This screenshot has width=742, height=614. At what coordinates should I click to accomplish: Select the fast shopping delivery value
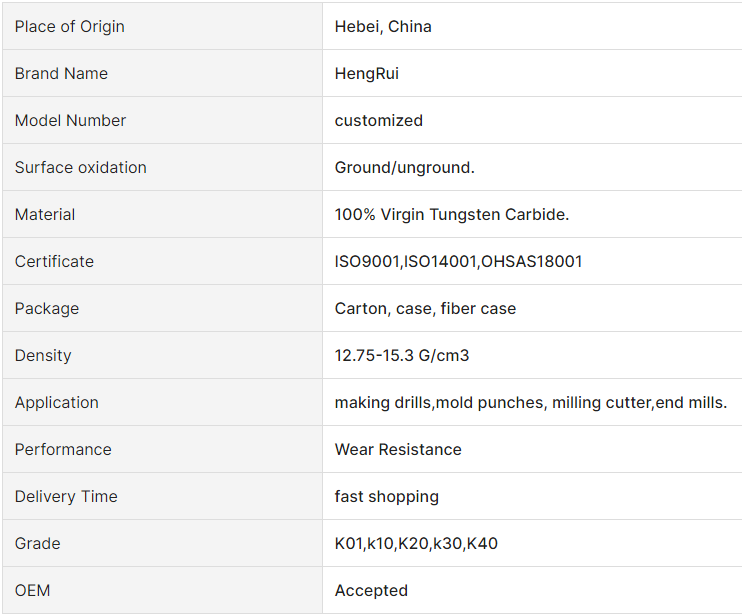pyautogui.click(x=387, y=497)
